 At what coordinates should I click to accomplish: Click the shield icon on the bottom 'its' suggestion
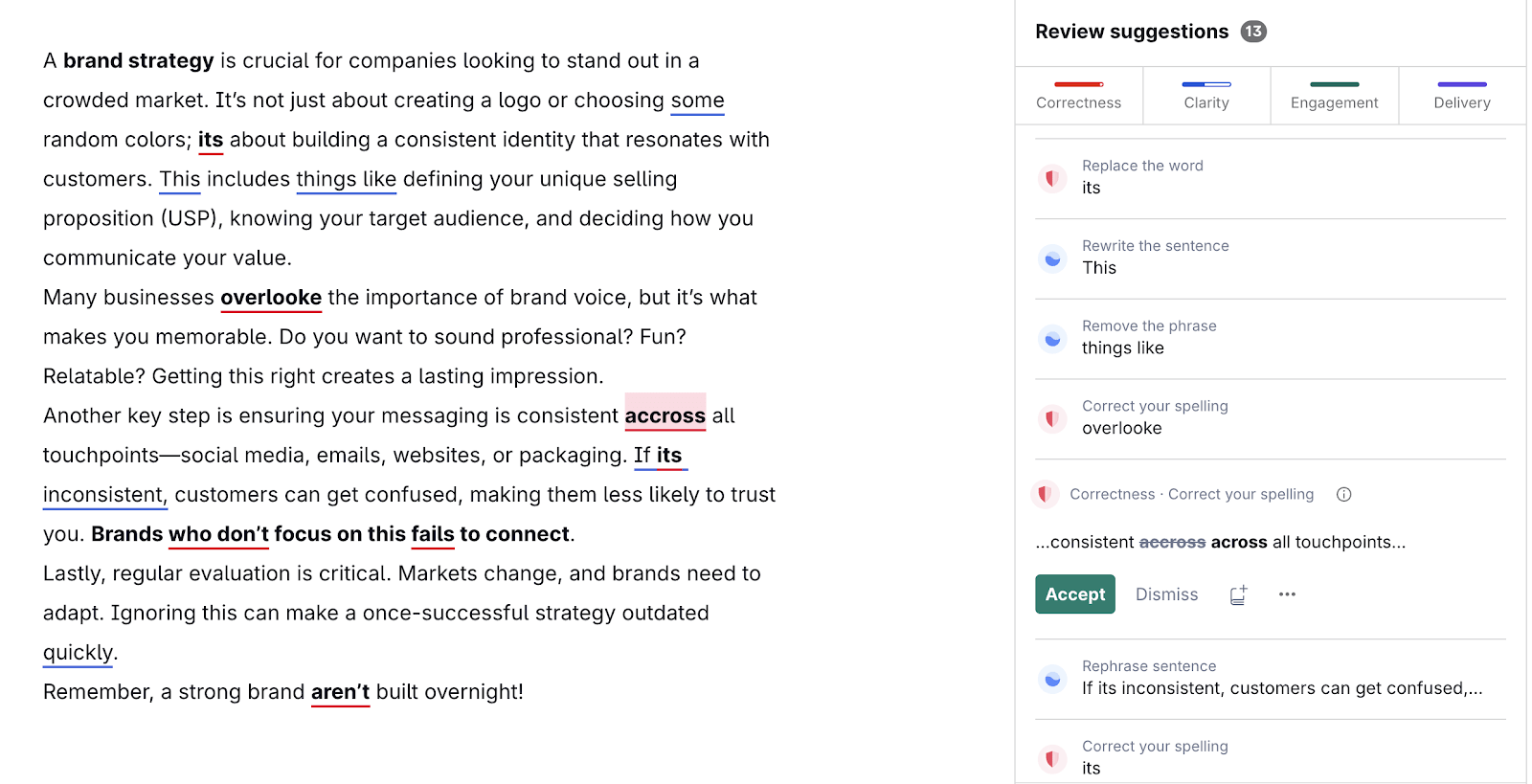pyautogui.click(x=1052, y=758)
